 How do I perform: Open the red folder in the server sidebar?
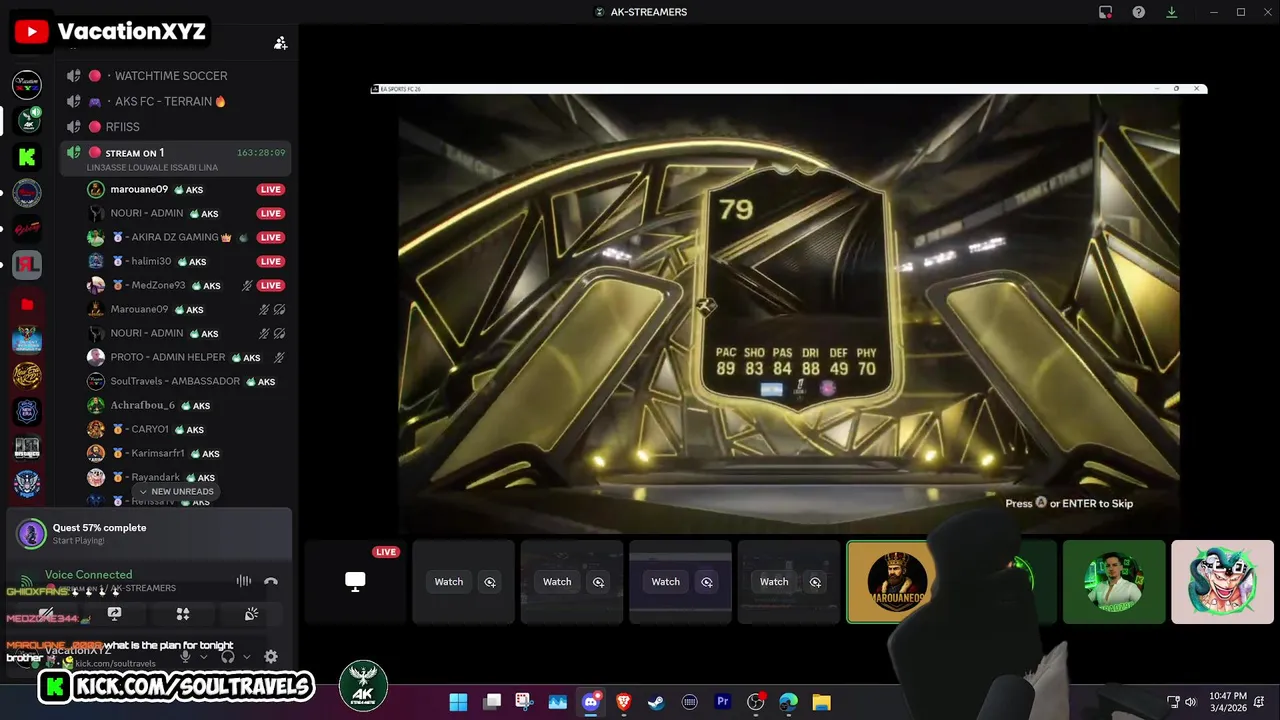point(27,304)
